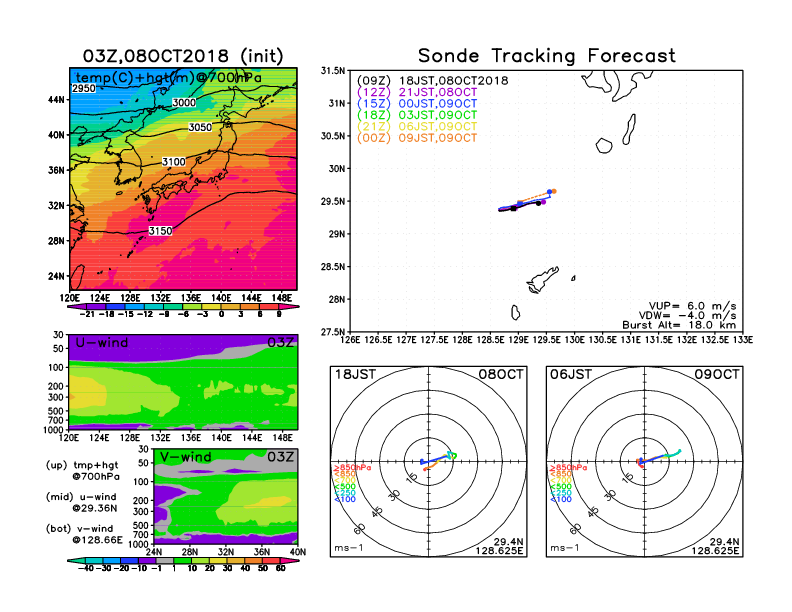Click the purple end of temperature colorbar
Image resolution: width=792 pixels, height=612 pixels.
click(x=77, y=307)
